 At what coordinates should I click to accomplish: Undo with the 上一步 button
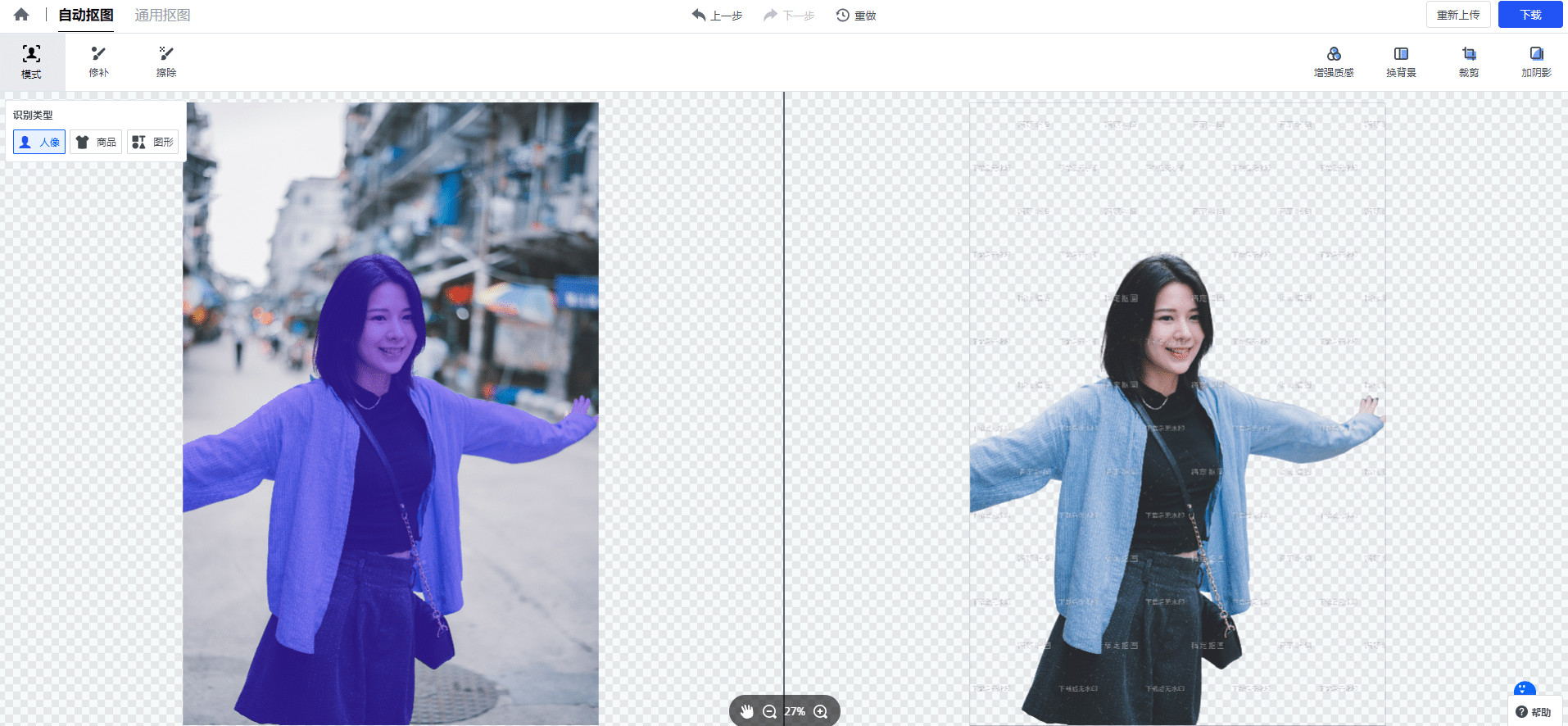click(717, 16)
